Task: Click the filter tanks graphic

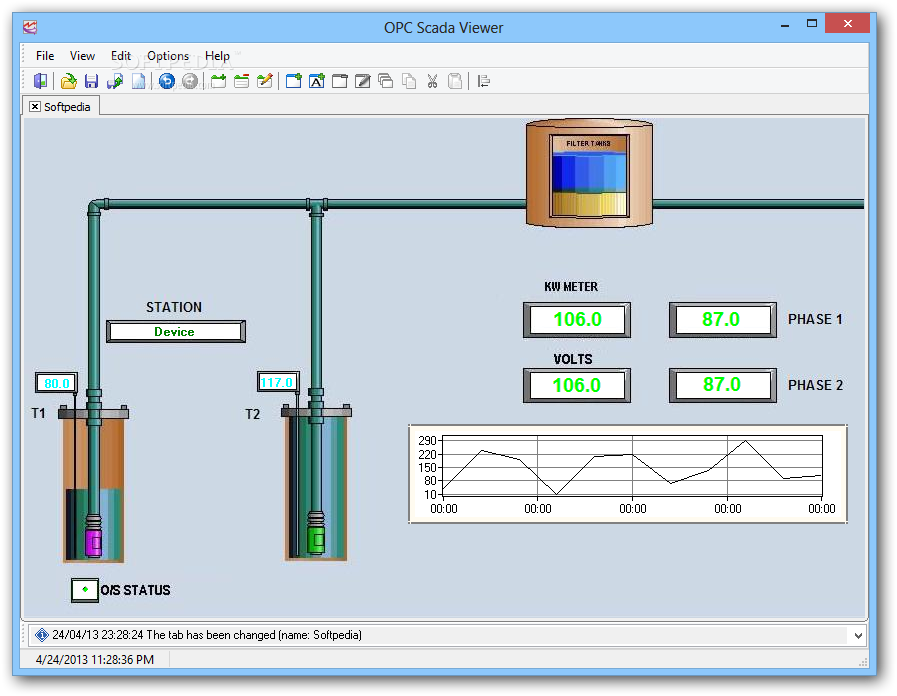Action: (x=589, y=173)
